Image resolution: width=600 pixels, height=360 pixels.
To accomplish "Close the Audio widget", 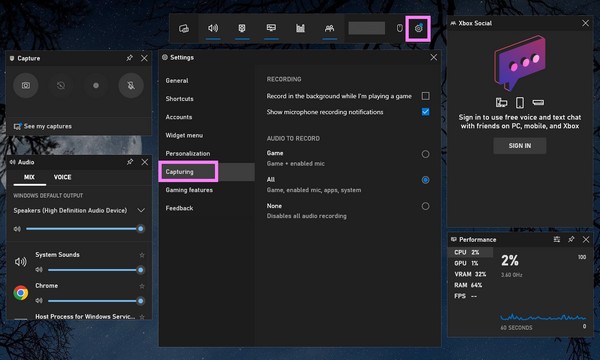I will [145, 162].
